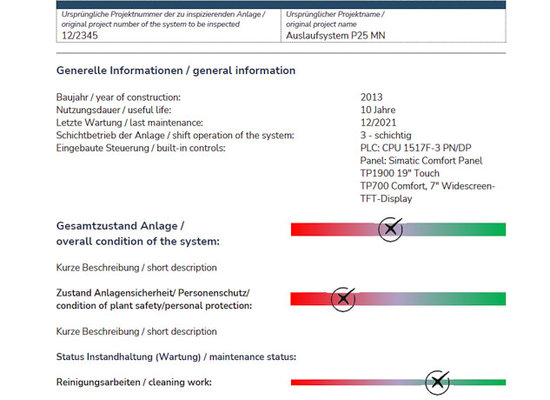This screenshot has width=550, height=400.
Task: Select the year of construction value 2013
Action: click(x=371, y=97)
